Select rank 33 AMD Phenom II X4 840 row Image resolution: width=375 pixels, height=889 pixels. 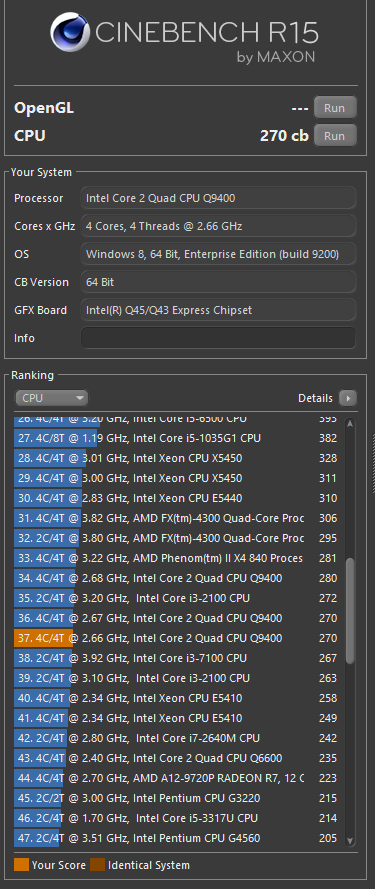pyautogui.click(x=178, y=558)
